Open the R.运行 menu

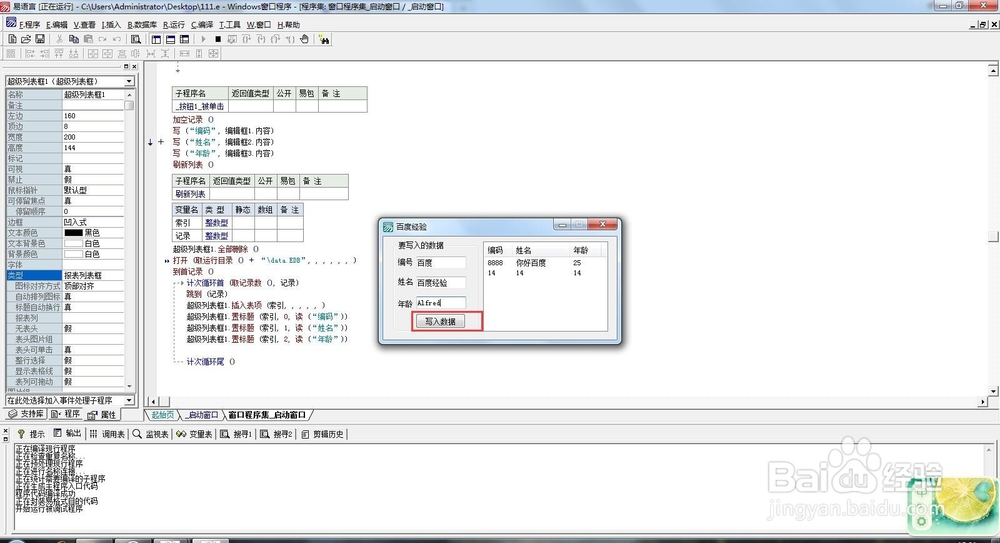pyautogui.click(x=173, y=24)
